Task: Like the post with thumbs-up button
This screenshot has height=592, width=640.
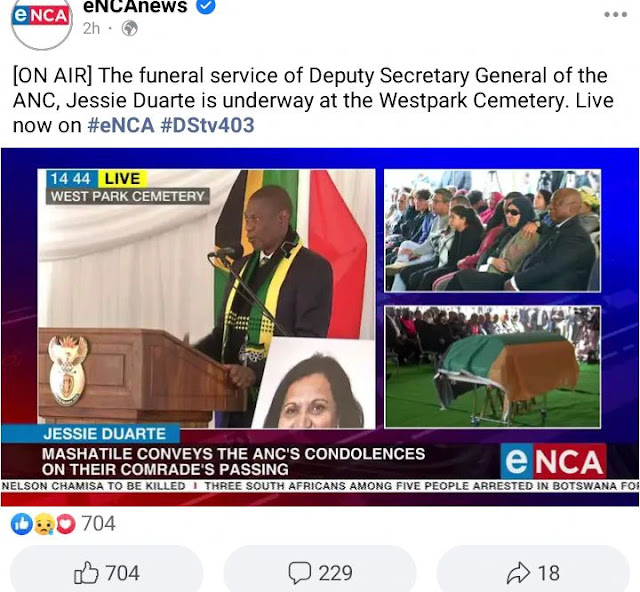Action: 107,572
